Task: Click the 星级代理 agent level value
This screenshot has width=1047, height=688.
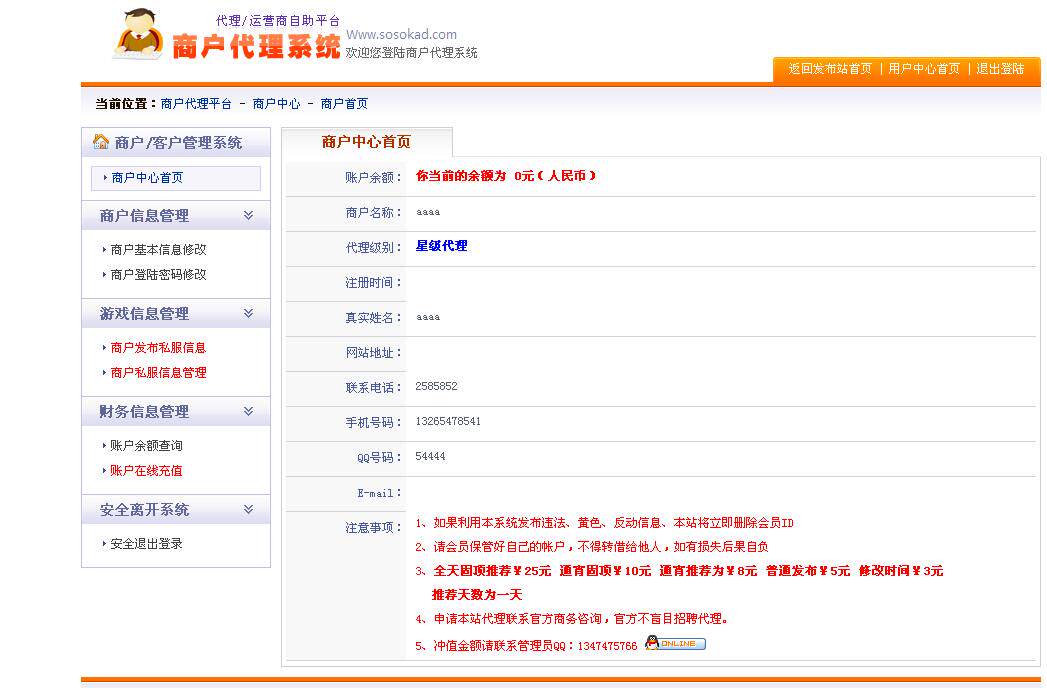Action: [x=441, y=246]
